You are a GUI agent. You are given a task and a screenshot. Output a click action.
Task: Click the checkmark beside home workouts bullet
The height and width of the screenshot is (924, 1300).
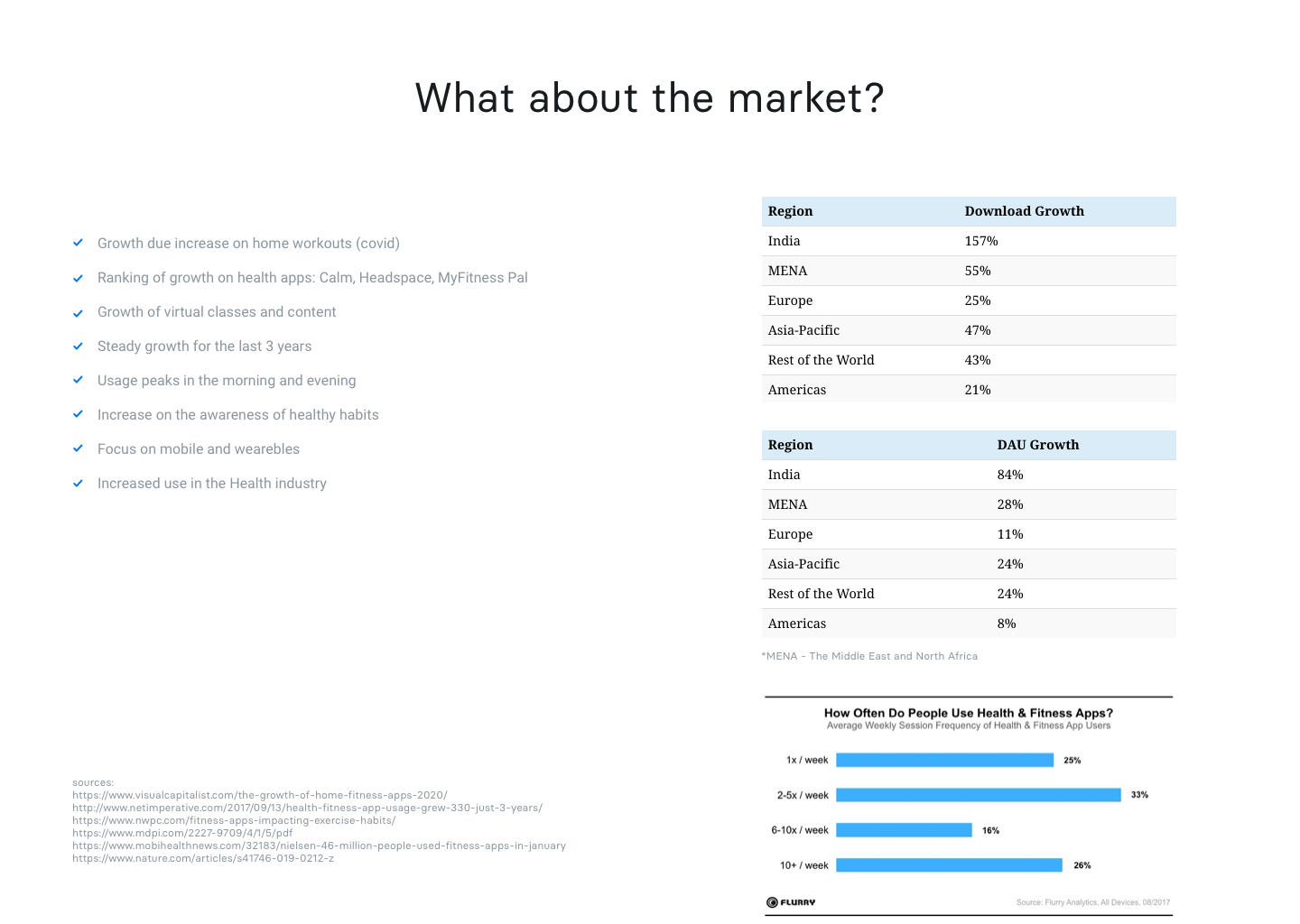79,243
